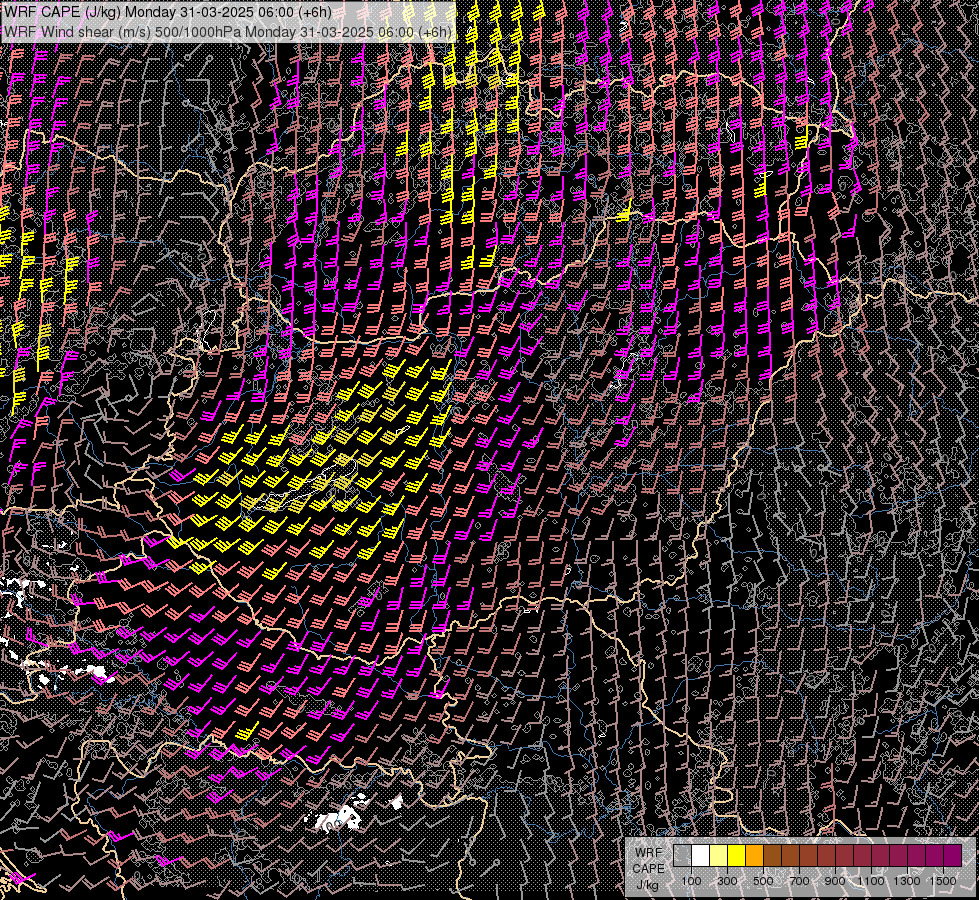Select the orange CAPE legend swatch
The image size is (979, 900).
coord(755,855)
